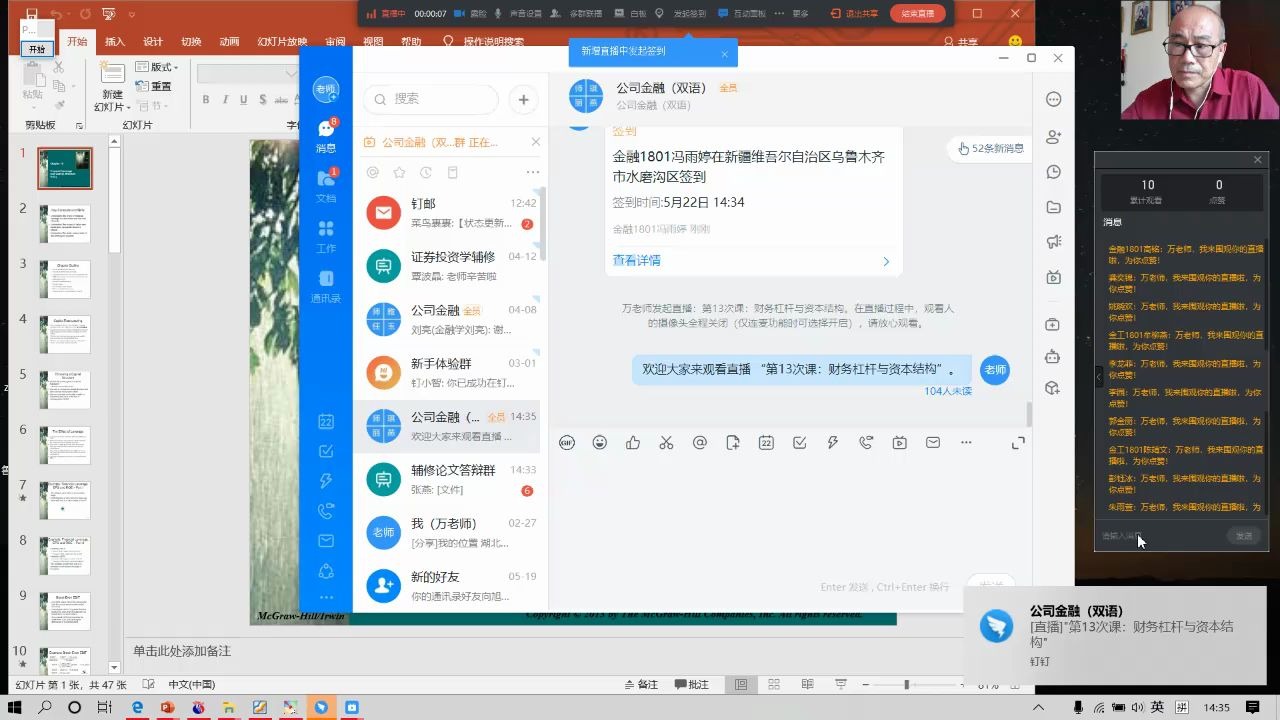Click 104人未读 unread link

948,391
